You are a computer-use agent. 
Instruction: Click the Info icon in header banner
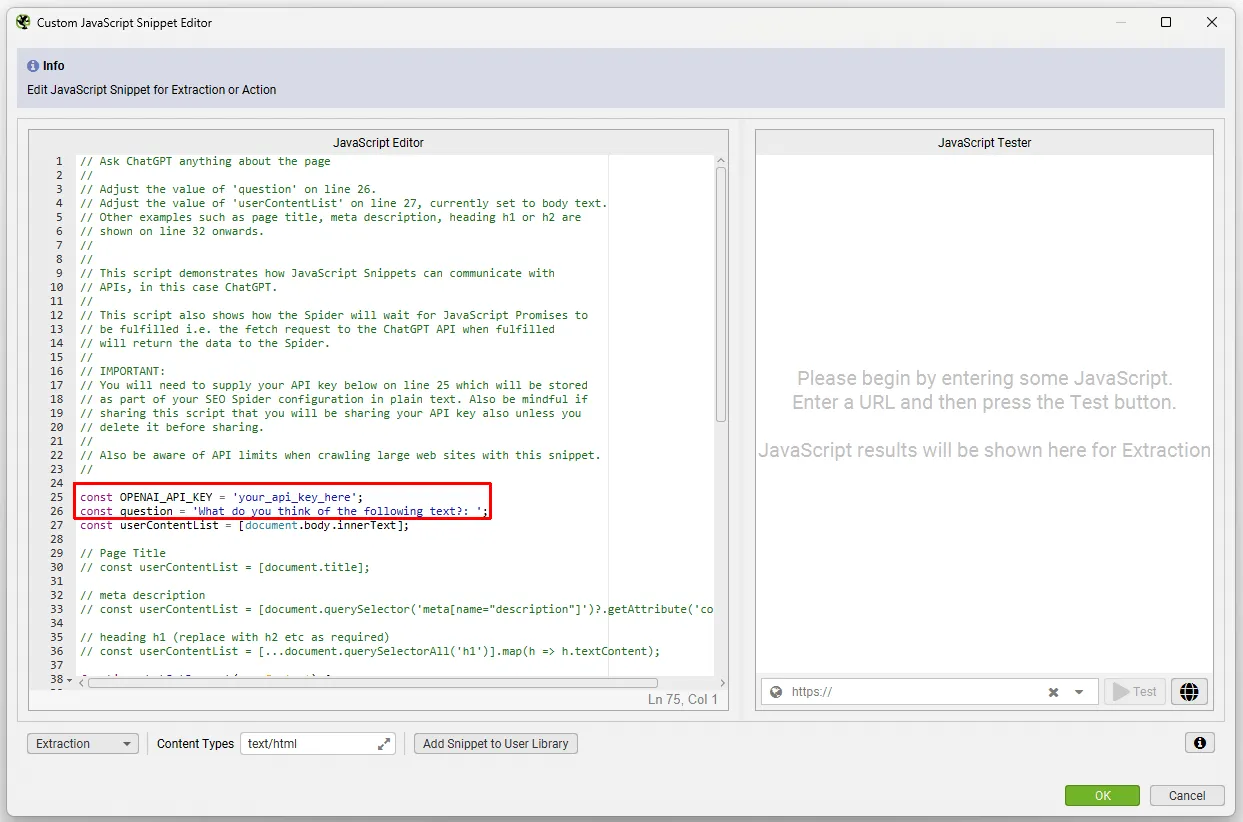(x=33, y=66)
